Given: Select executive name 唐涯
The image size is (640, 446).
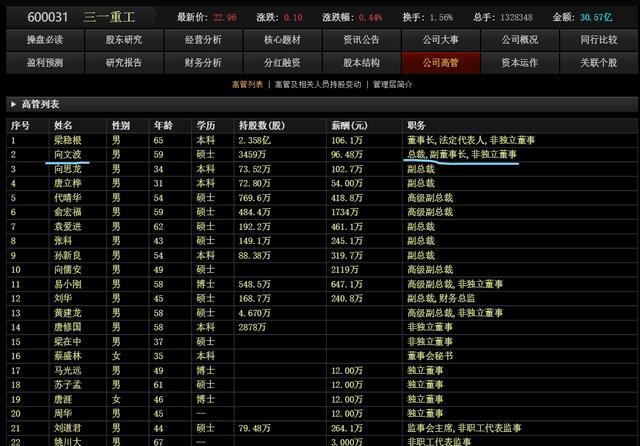Looking at the screenshot, I should pos(63,399).
